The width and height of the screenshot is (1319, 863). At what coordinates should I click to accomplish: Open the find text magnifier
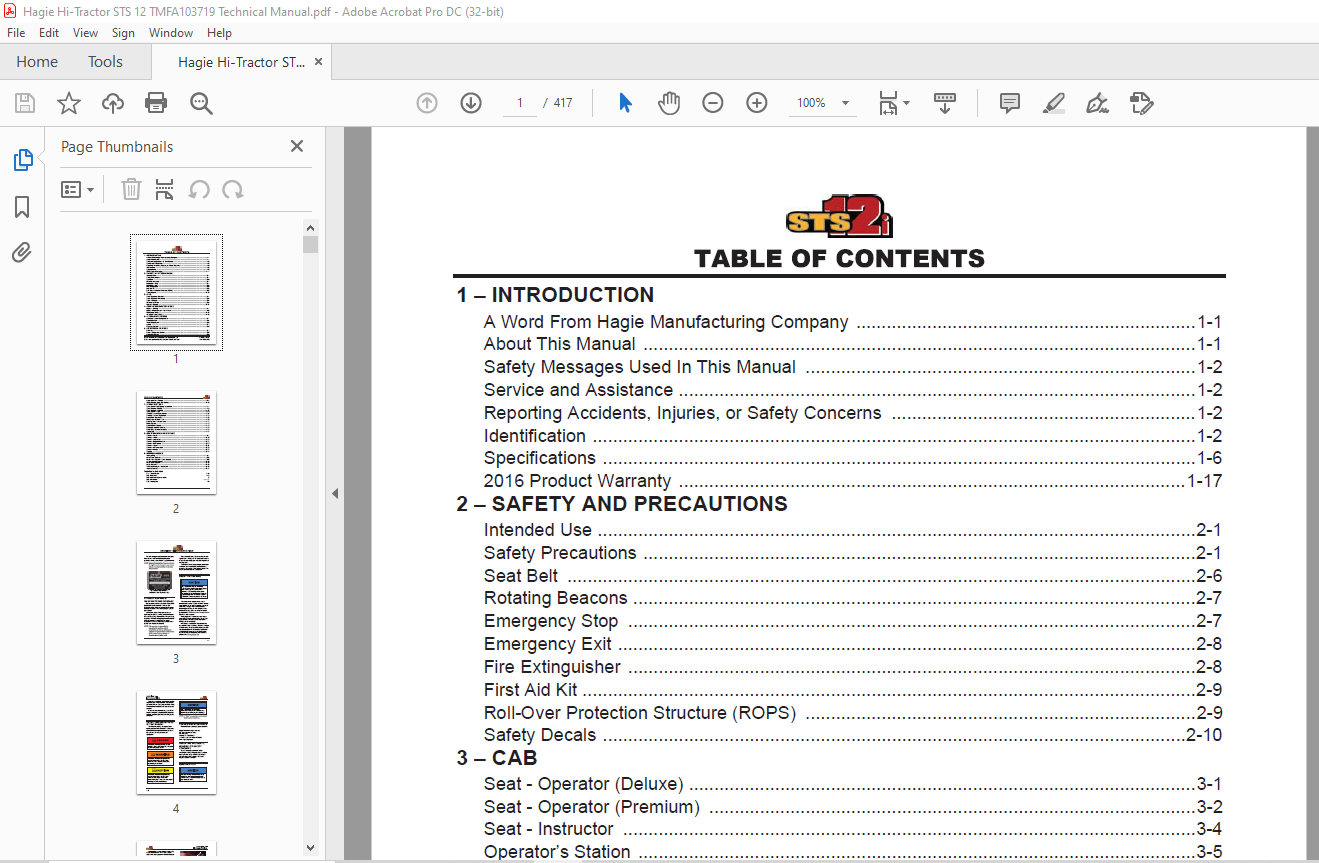[201, 103]
